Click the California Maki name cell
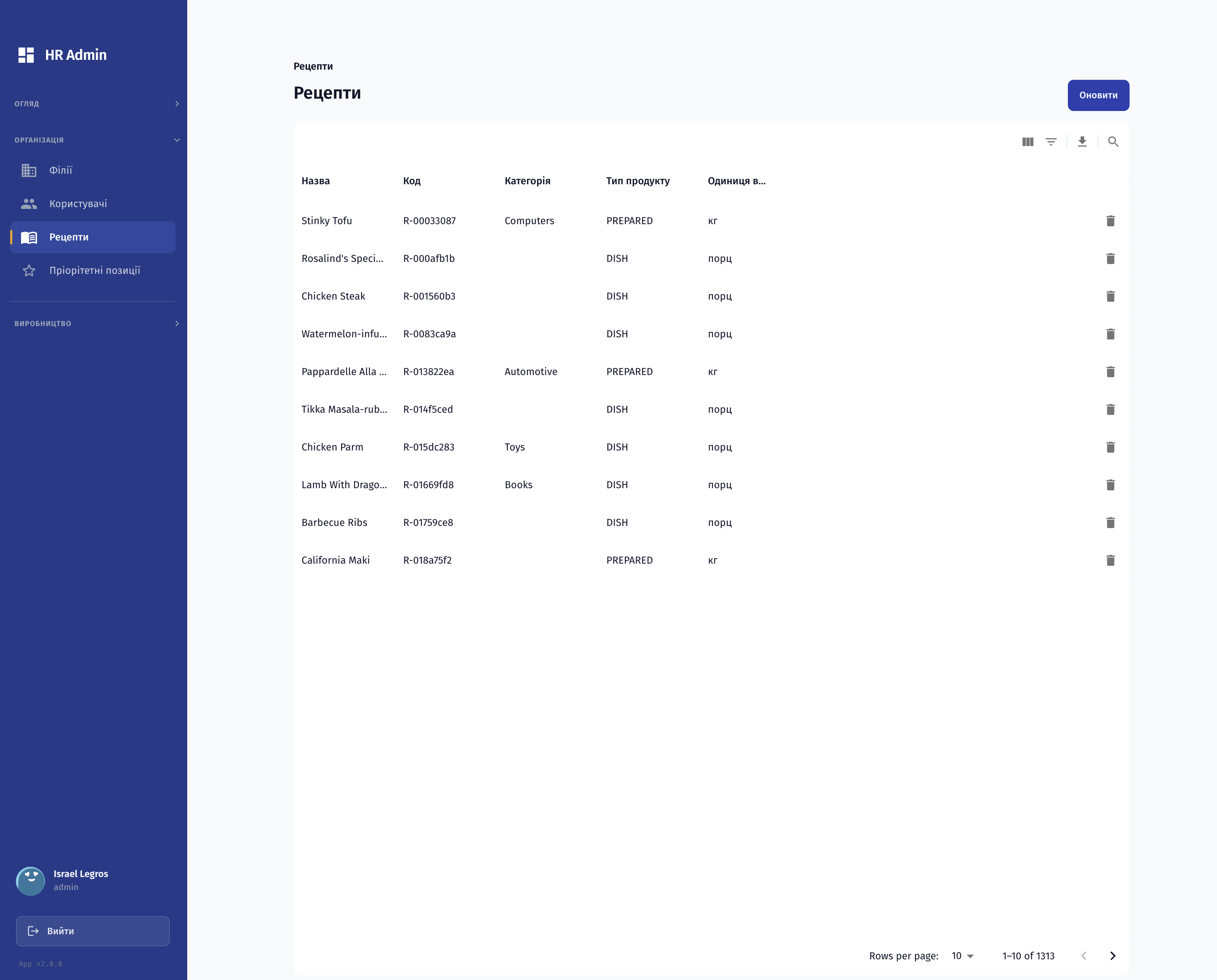Screen dimensions: 1217x980 pos(335,561)
